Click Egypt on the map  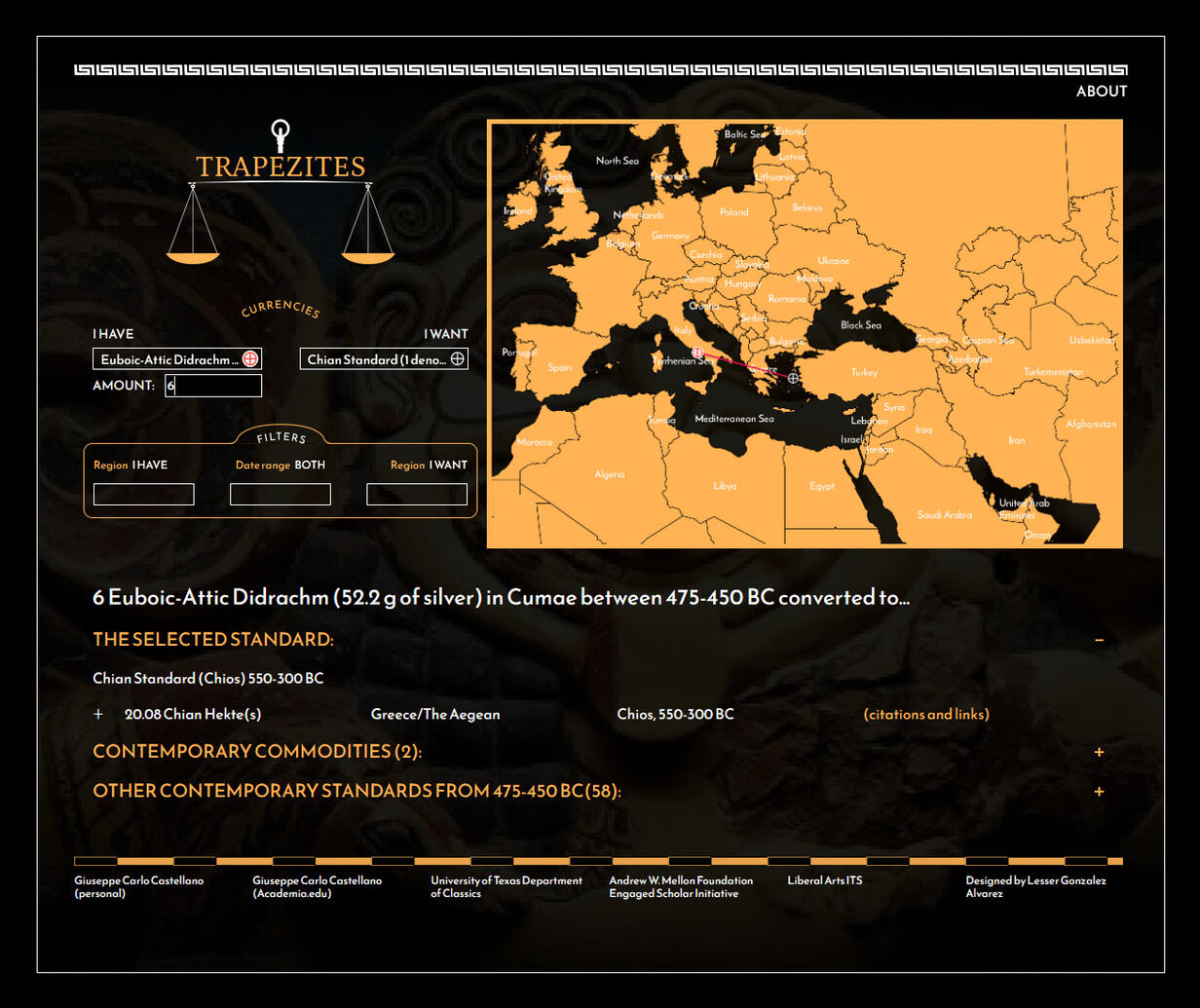click(x=822, y=486)
